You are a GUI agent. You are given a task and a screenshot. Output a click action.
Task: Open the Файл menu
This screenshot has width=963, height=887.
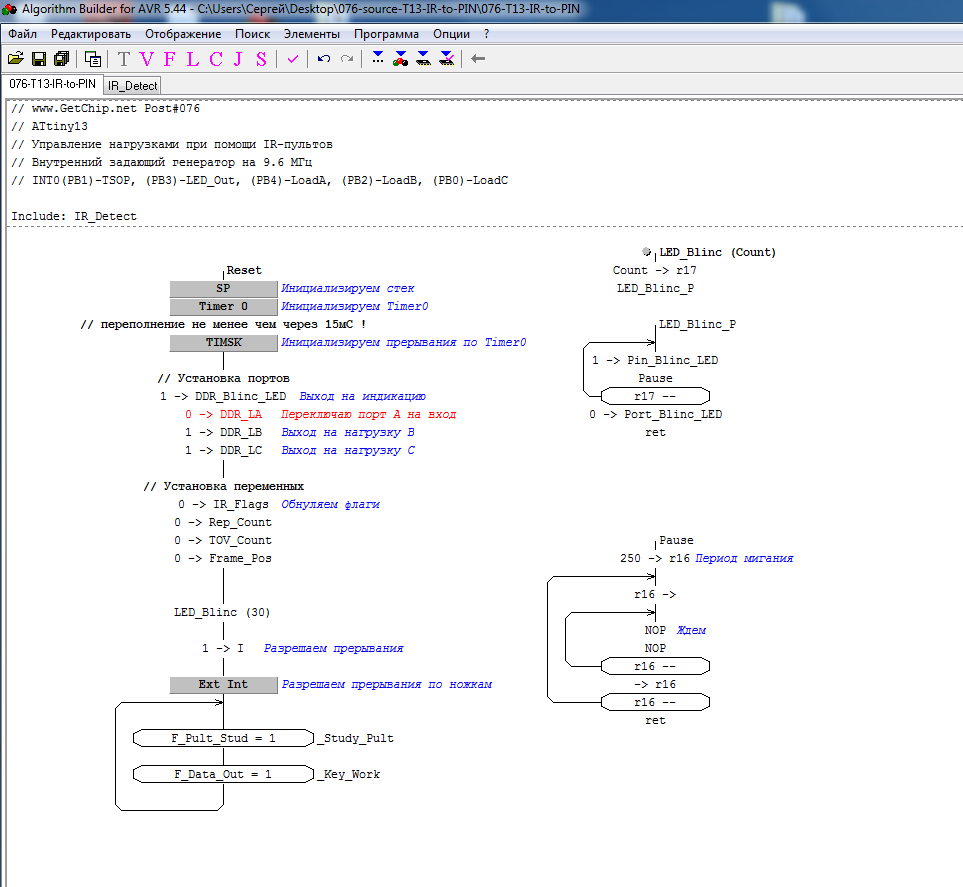pos(22,34)
